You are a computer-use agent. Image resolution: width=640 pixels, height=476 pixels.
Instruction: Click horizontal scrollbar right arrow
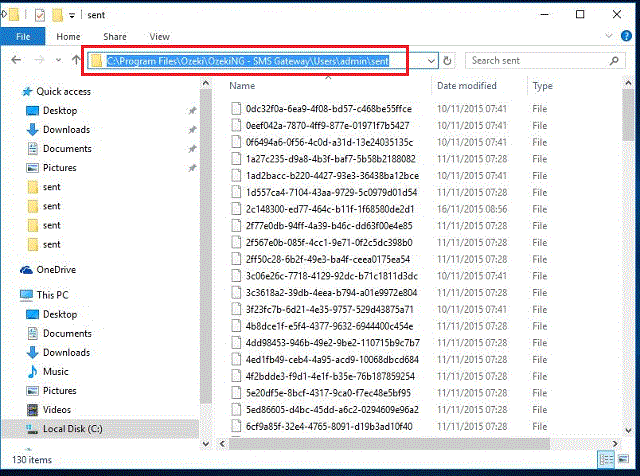615,444
